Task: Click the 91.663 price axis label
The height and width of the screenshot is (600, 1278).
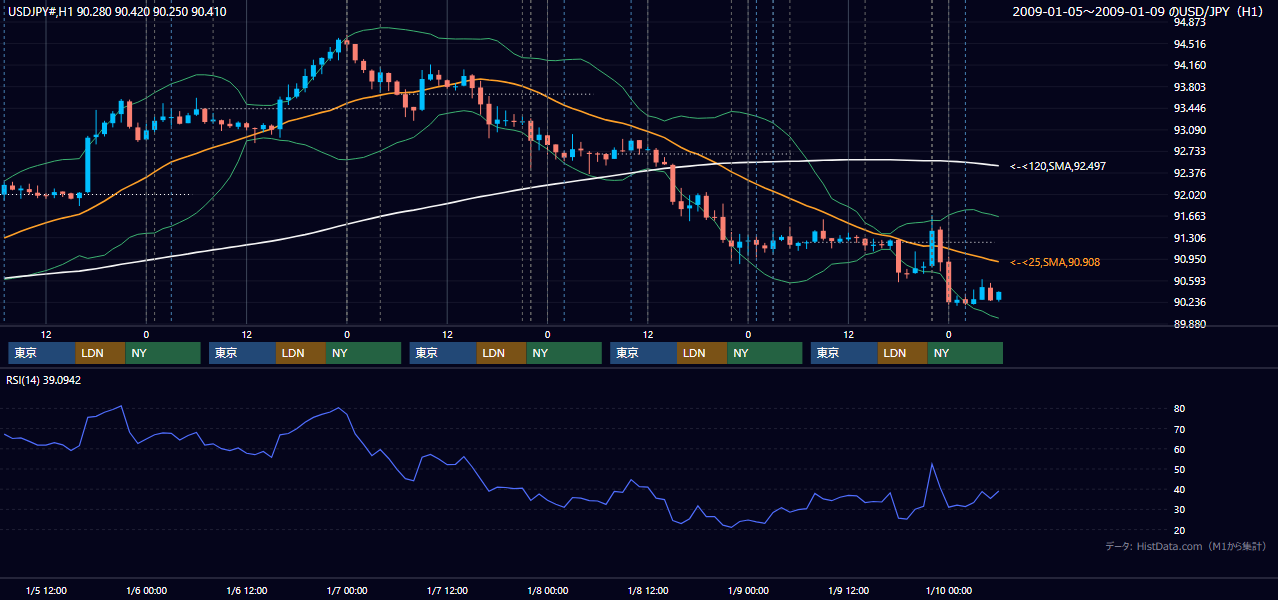Action: coord(1192,216)
